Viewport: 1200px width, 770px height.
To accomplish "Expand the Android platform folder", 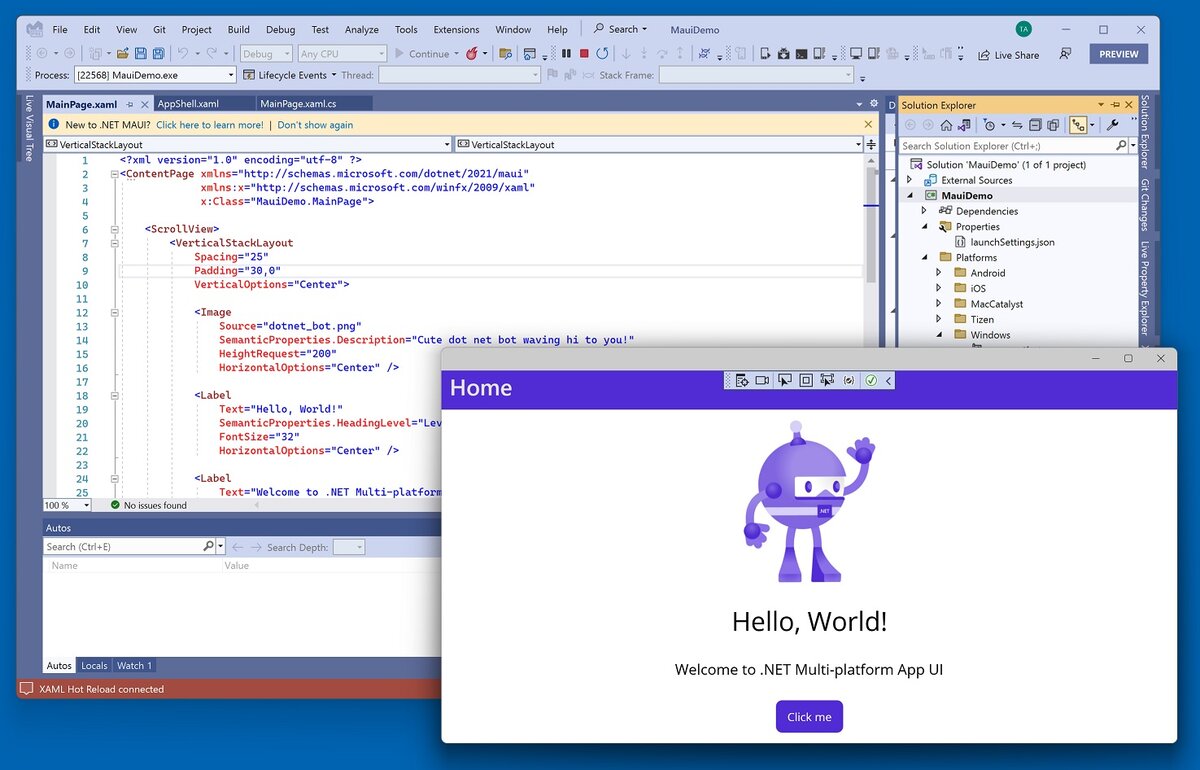I will coord(938,273).
